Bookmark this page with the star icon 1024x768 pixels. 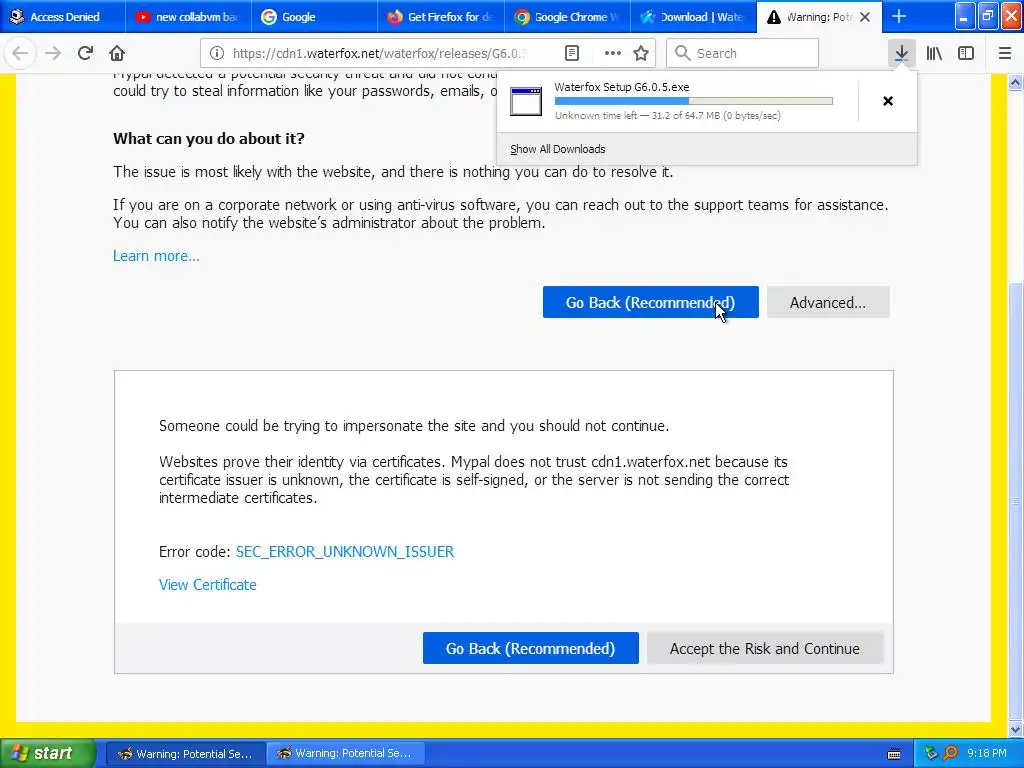click(x=641, y=53)
